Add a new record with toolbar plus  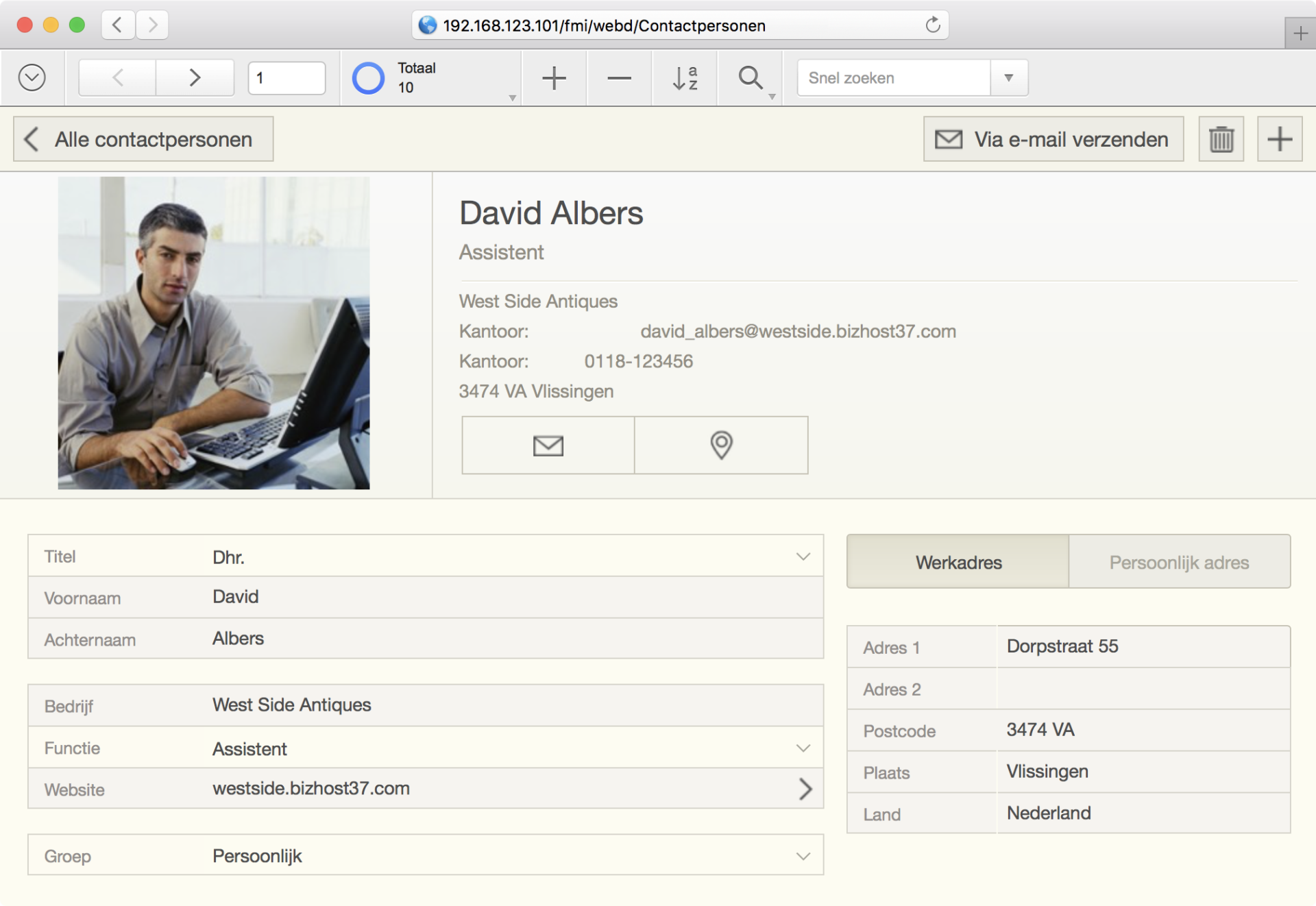(x=554, y=77)
